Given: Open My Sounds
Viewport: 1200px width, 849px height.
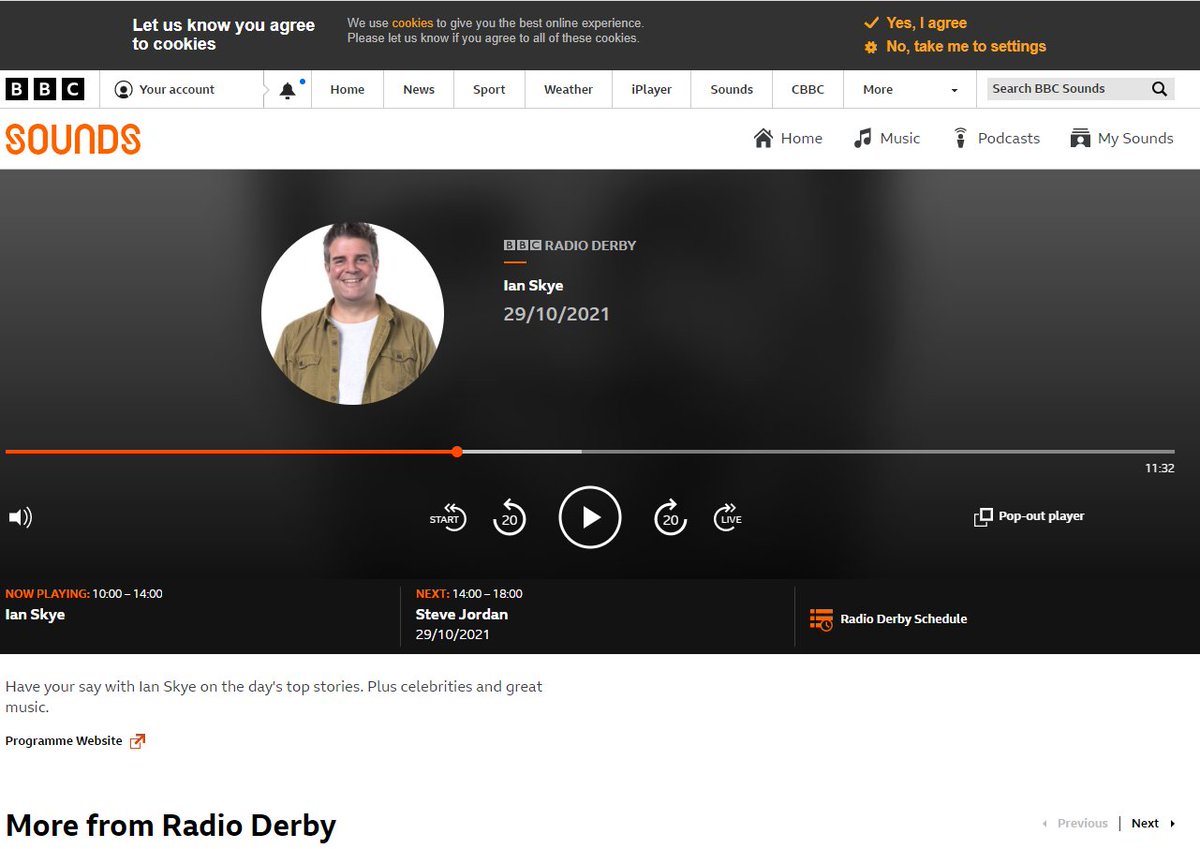Looking at the screenshot, I should (1121, 138).
